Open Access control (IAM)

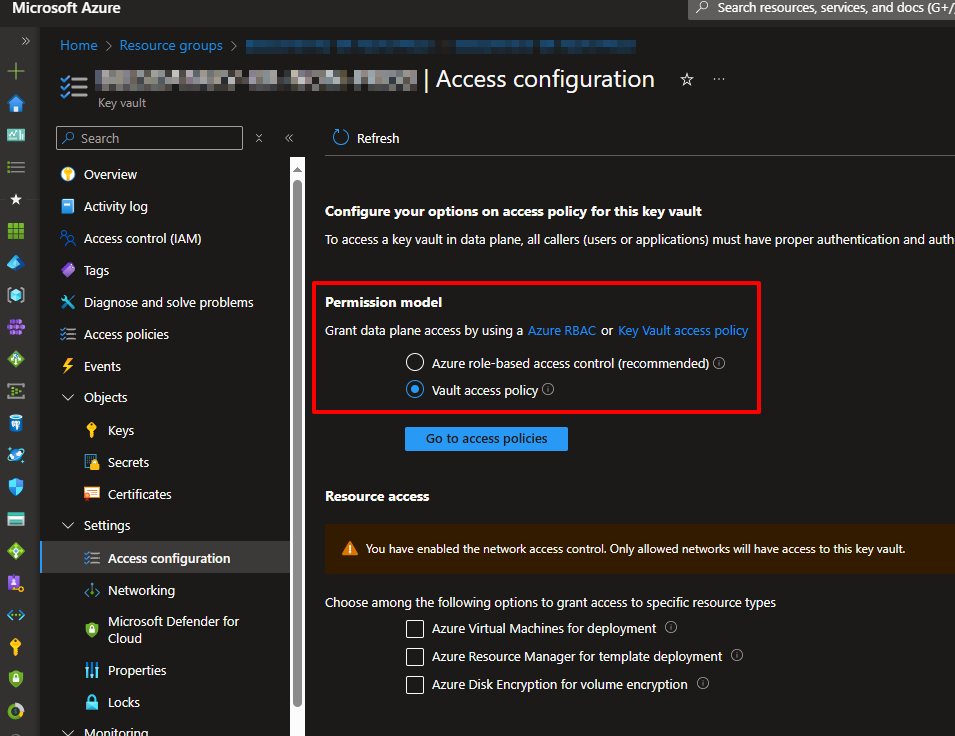(x=143, y=238)
